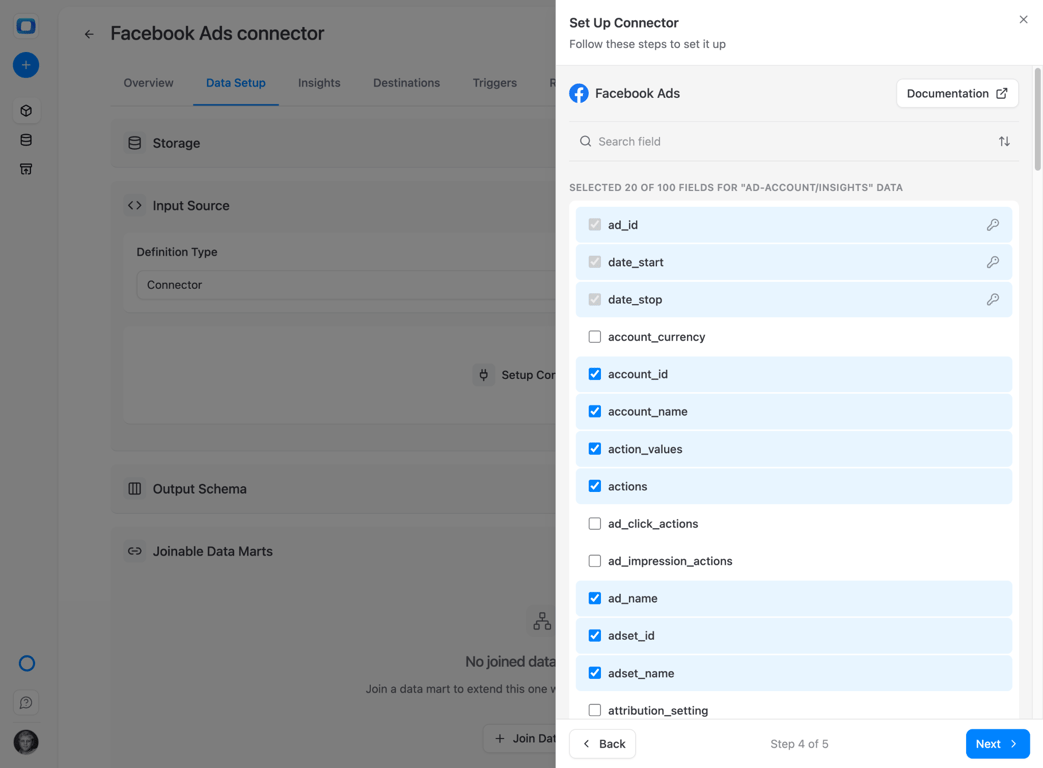Enable the attribution_setting checkbox
This screenshot has width=1043, height=768.
tap(595, 710)
